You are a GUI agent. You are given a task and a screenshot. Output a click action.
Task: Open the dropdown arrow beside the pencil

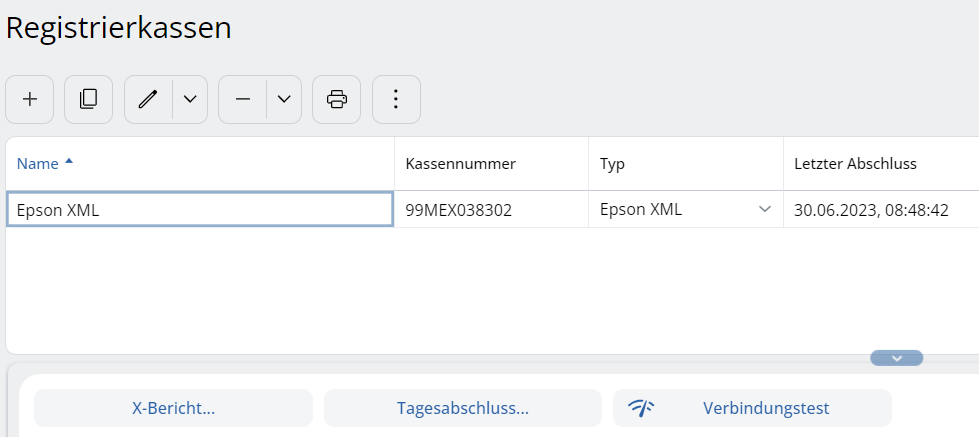coord(190,99)
